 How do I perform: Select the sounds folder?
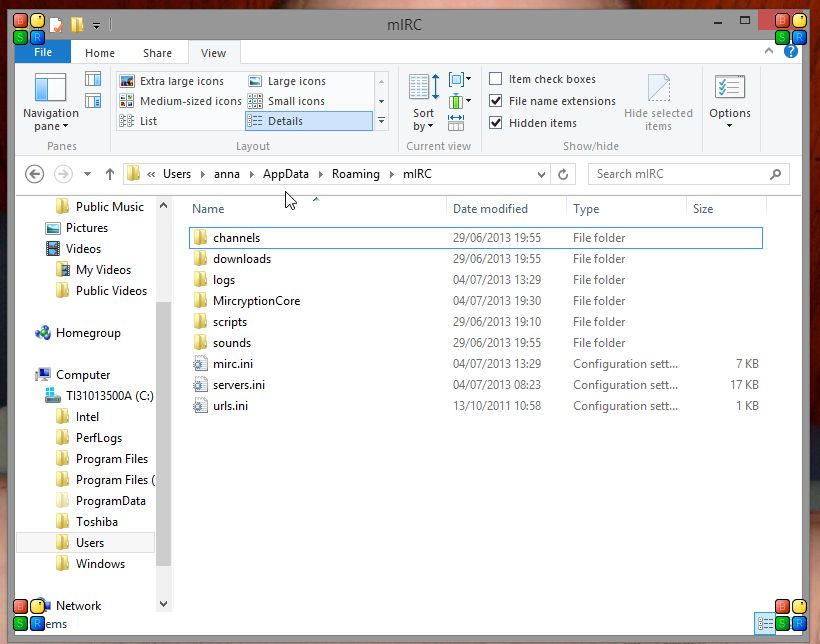pyautogui.click(x=475, y=343)
